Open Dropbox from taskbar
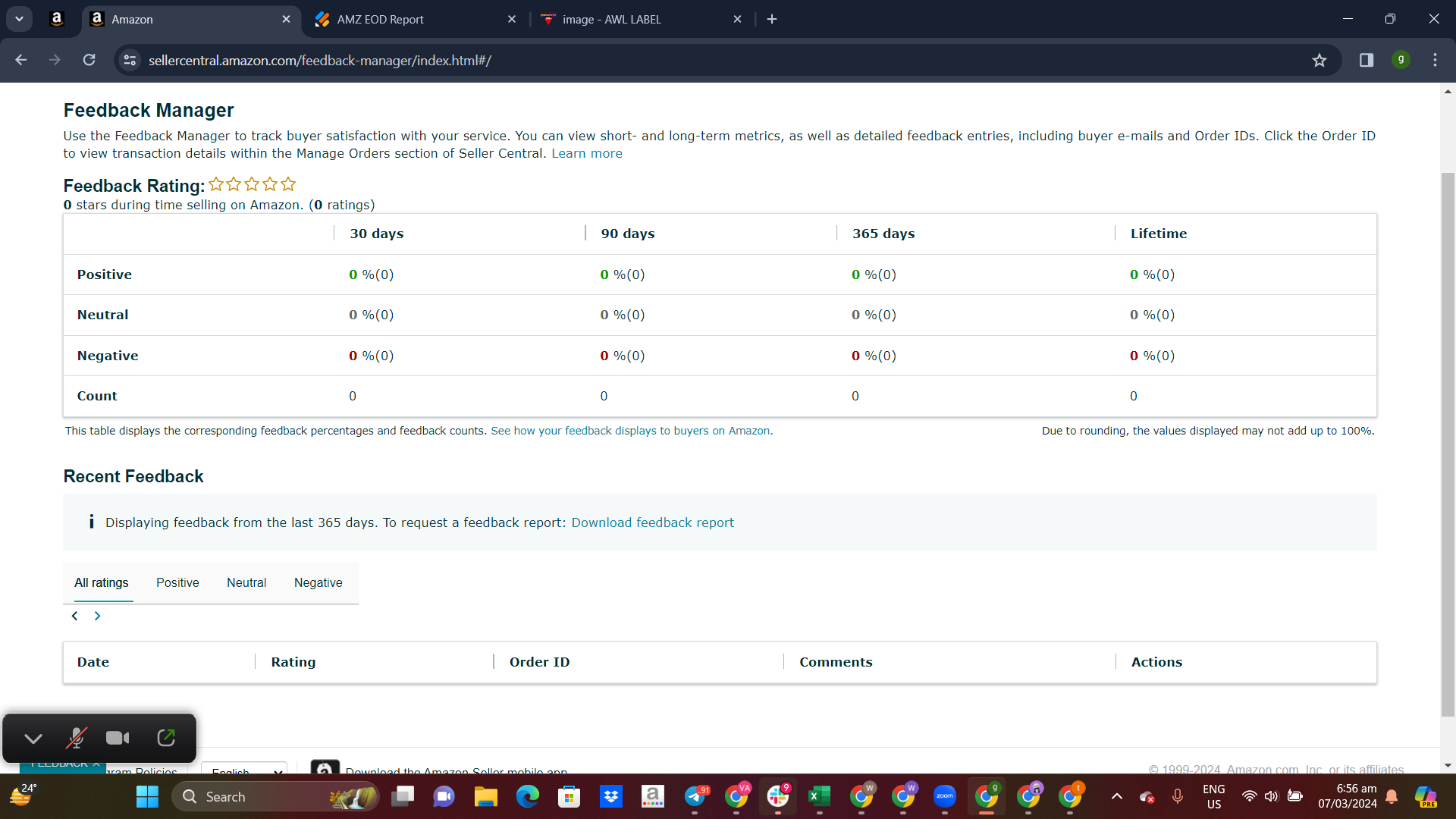 (610, 796)
